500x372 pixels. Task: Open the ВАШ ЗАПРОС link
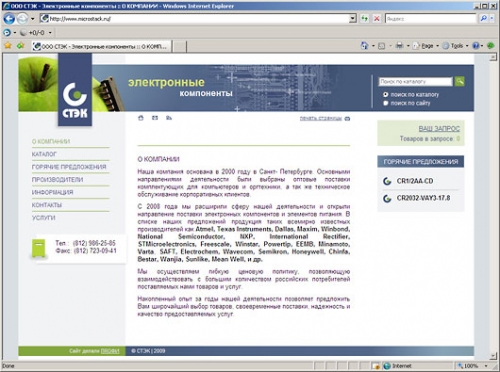click(439, 129)
